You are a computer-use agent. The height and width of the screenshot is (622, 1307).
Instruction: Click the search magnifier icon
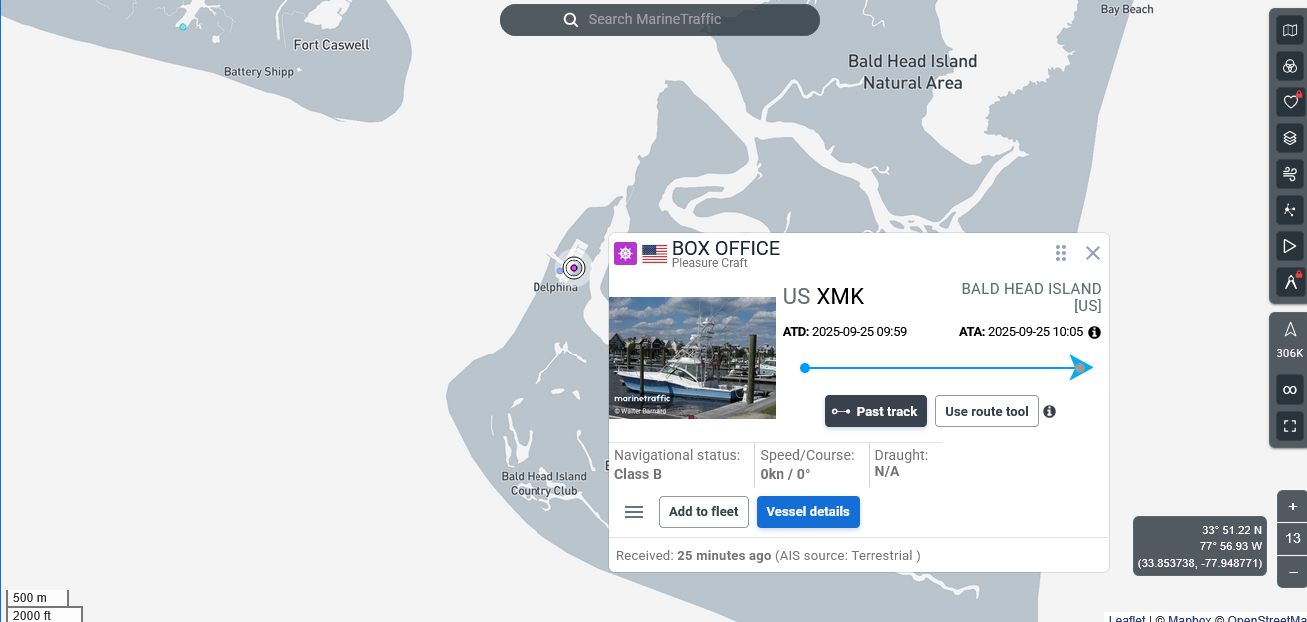[571, 20]
